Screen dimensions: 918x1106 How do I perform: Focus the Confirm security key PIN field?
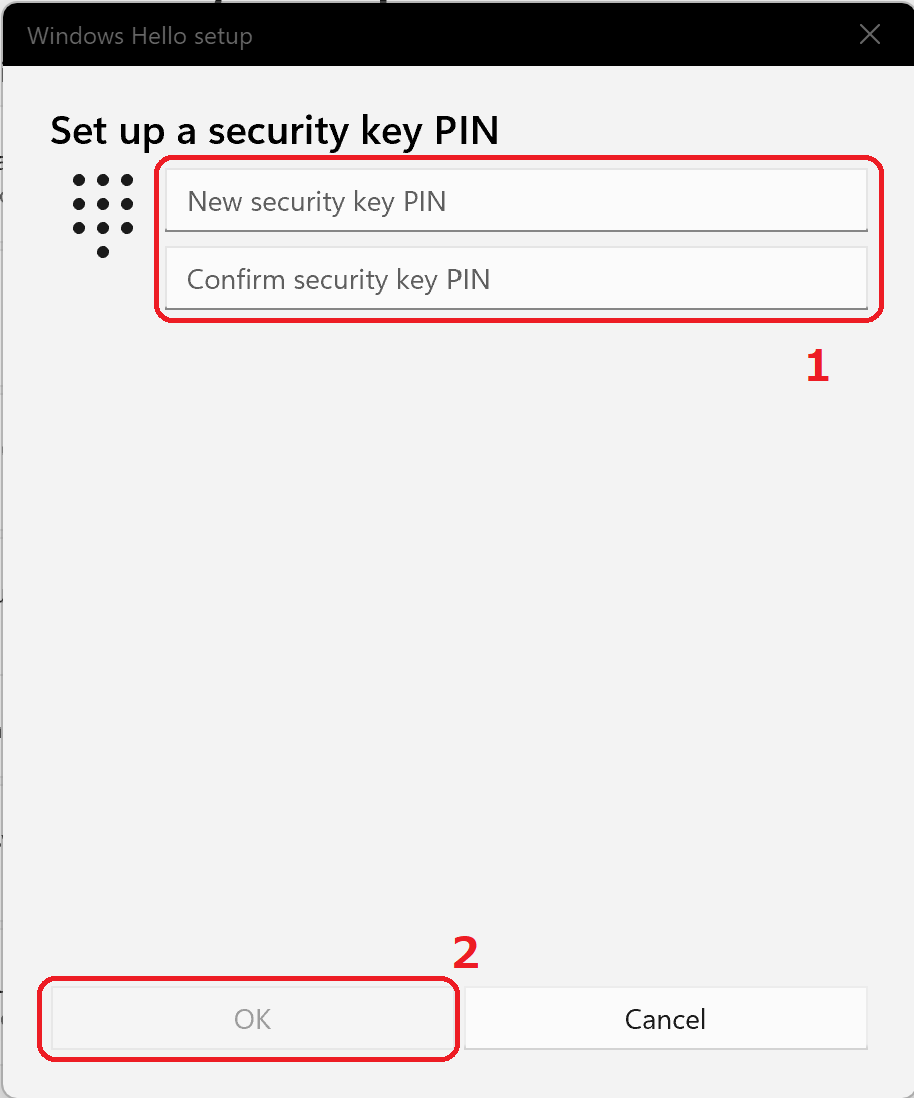click(x=515, y=279)
